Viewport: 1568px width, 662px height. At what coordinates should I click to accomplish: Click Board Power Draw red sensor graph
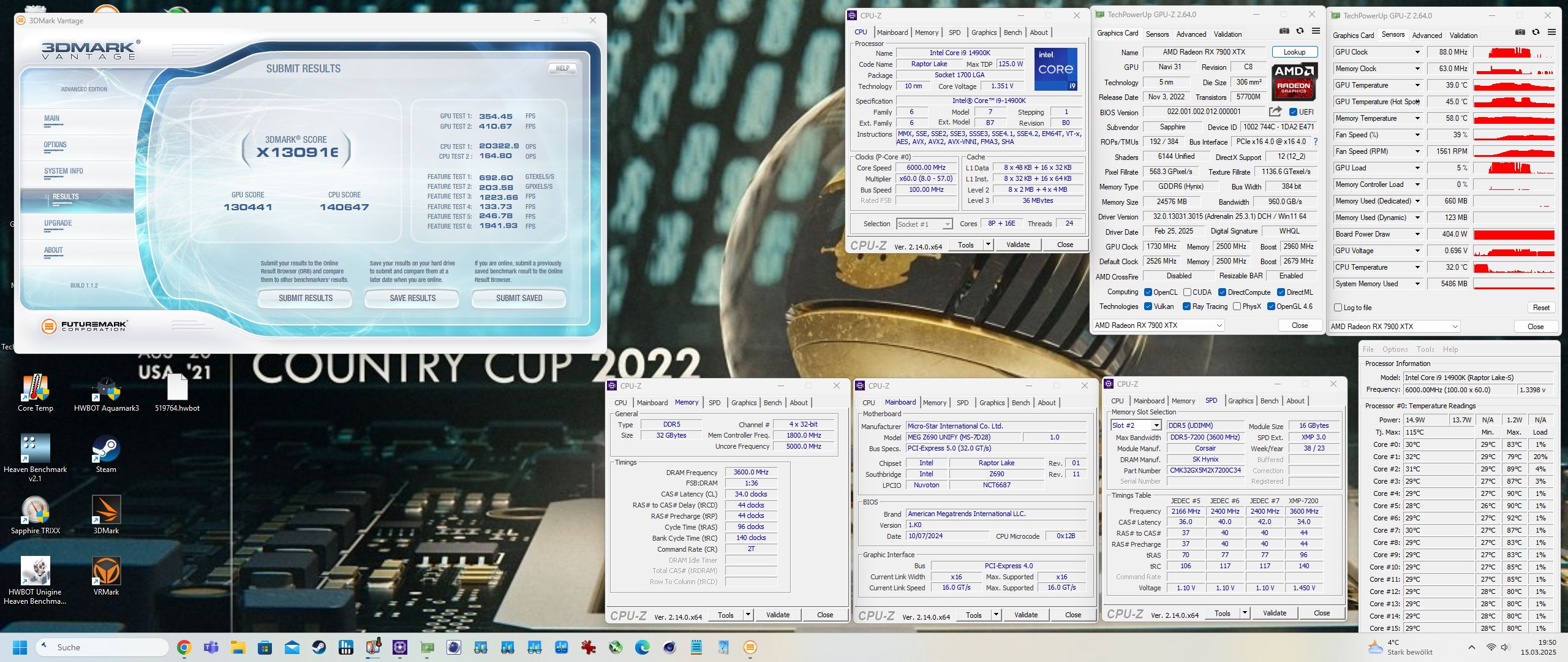[x=1514, y=234]
